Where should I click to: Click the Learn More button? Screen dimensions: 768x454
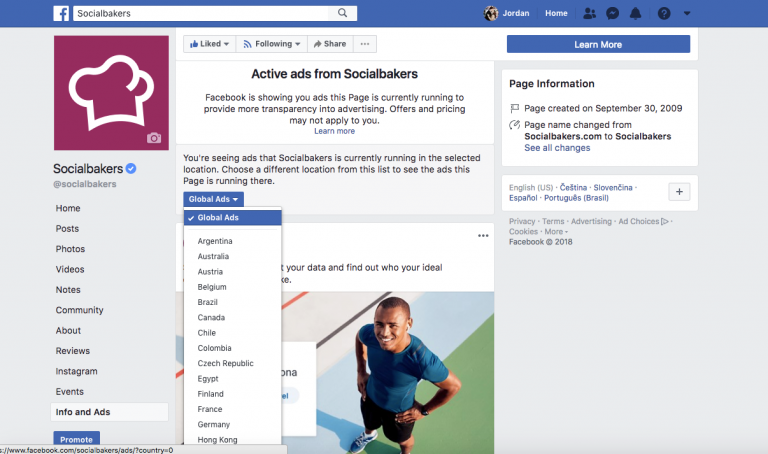pyautogui.click(x=598, y=44)
